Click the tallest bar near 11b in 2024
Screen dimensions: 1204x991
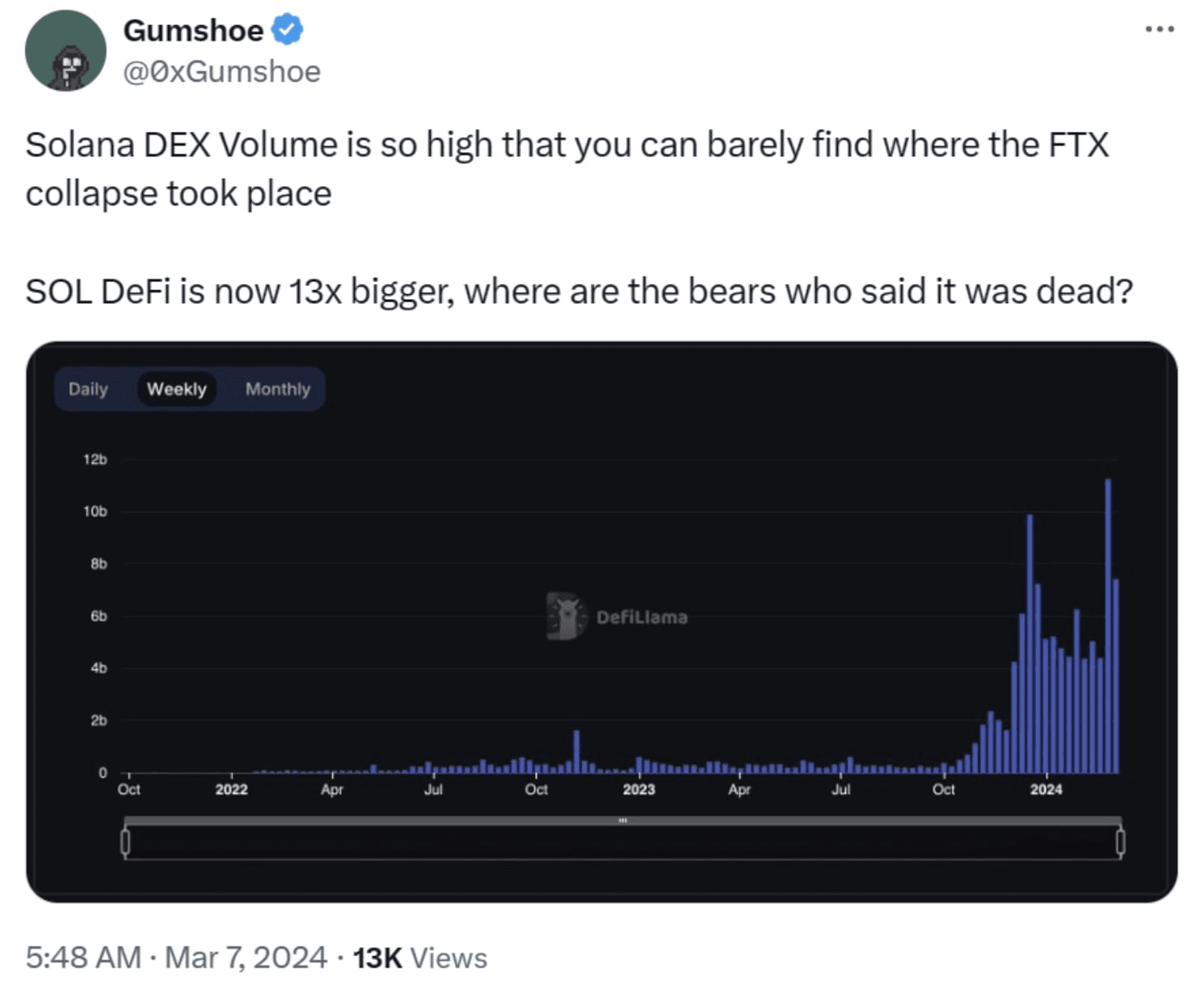tap(1108, 626)
